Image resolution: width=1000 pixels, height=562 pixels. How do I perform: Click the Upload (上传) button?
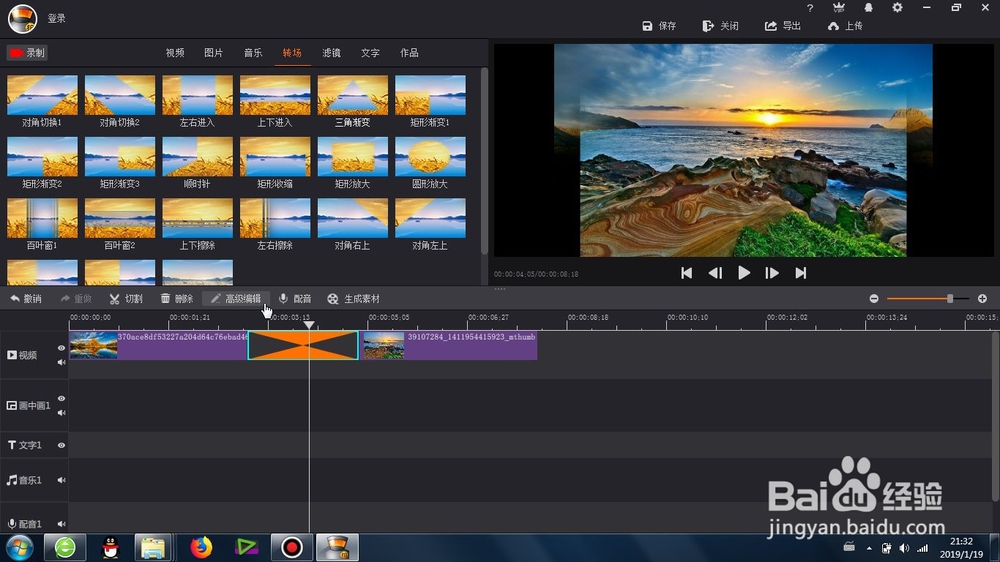coord(845,26)
